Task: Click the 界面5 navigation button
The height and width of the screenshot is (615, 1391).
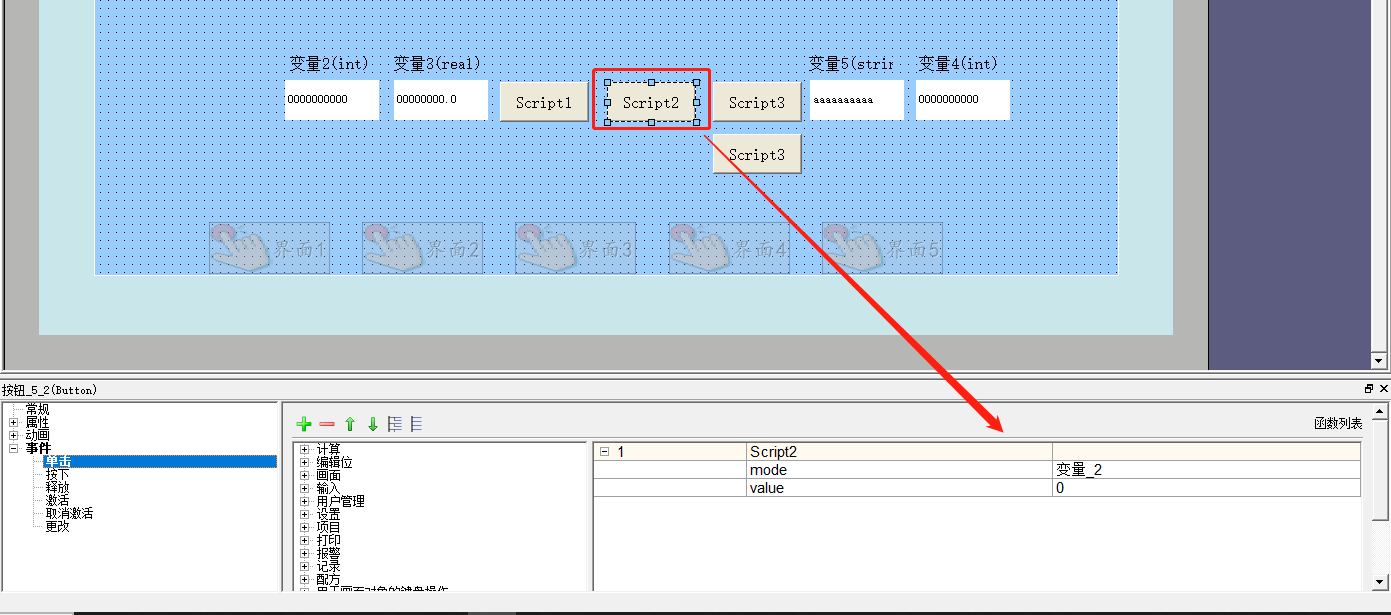Action: (x=882, y=248)
